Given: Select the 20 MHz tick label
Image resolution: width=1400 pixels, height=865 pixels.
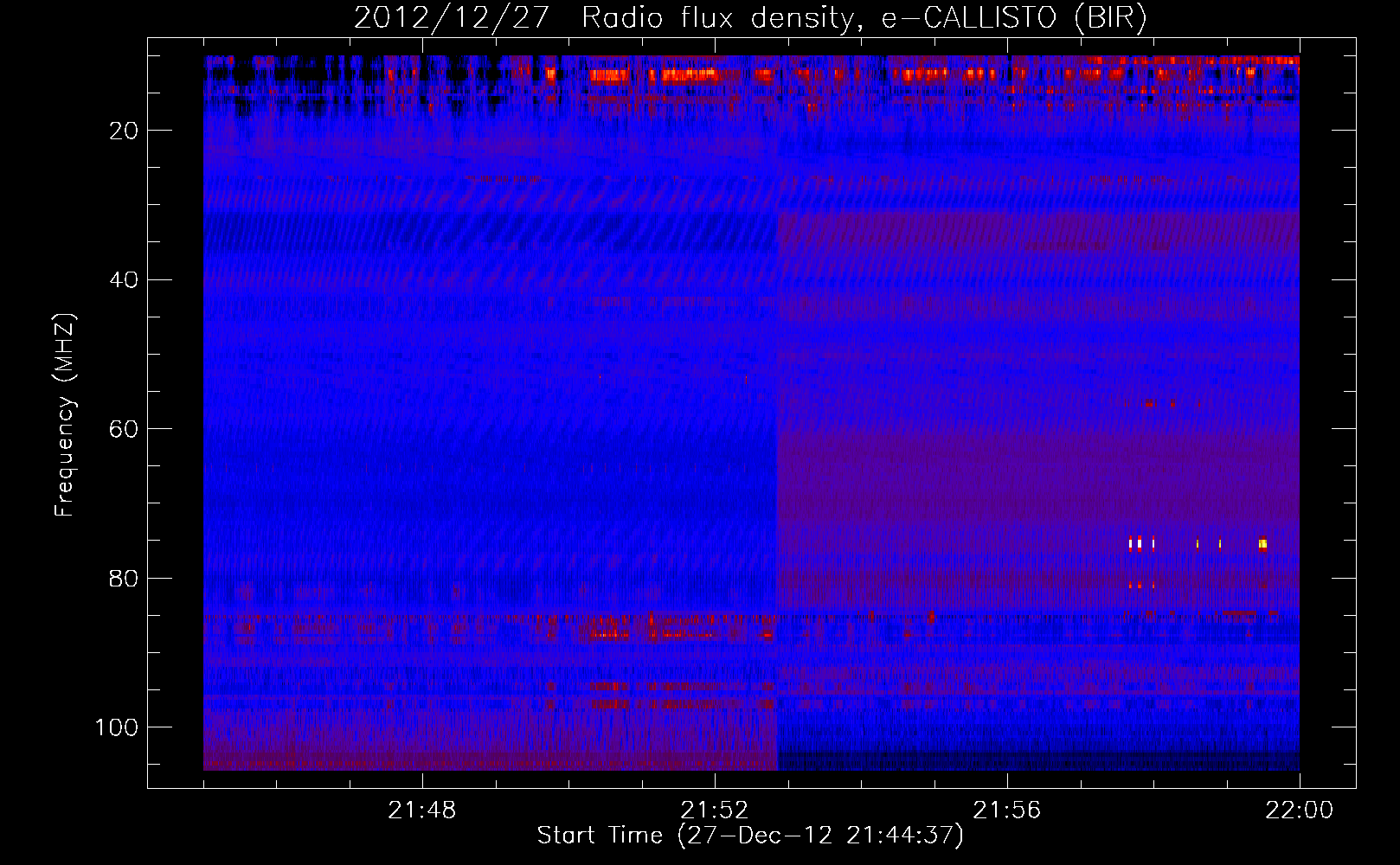Looking at the screenshot, I should pyautogui.click(x=125, y=131).
